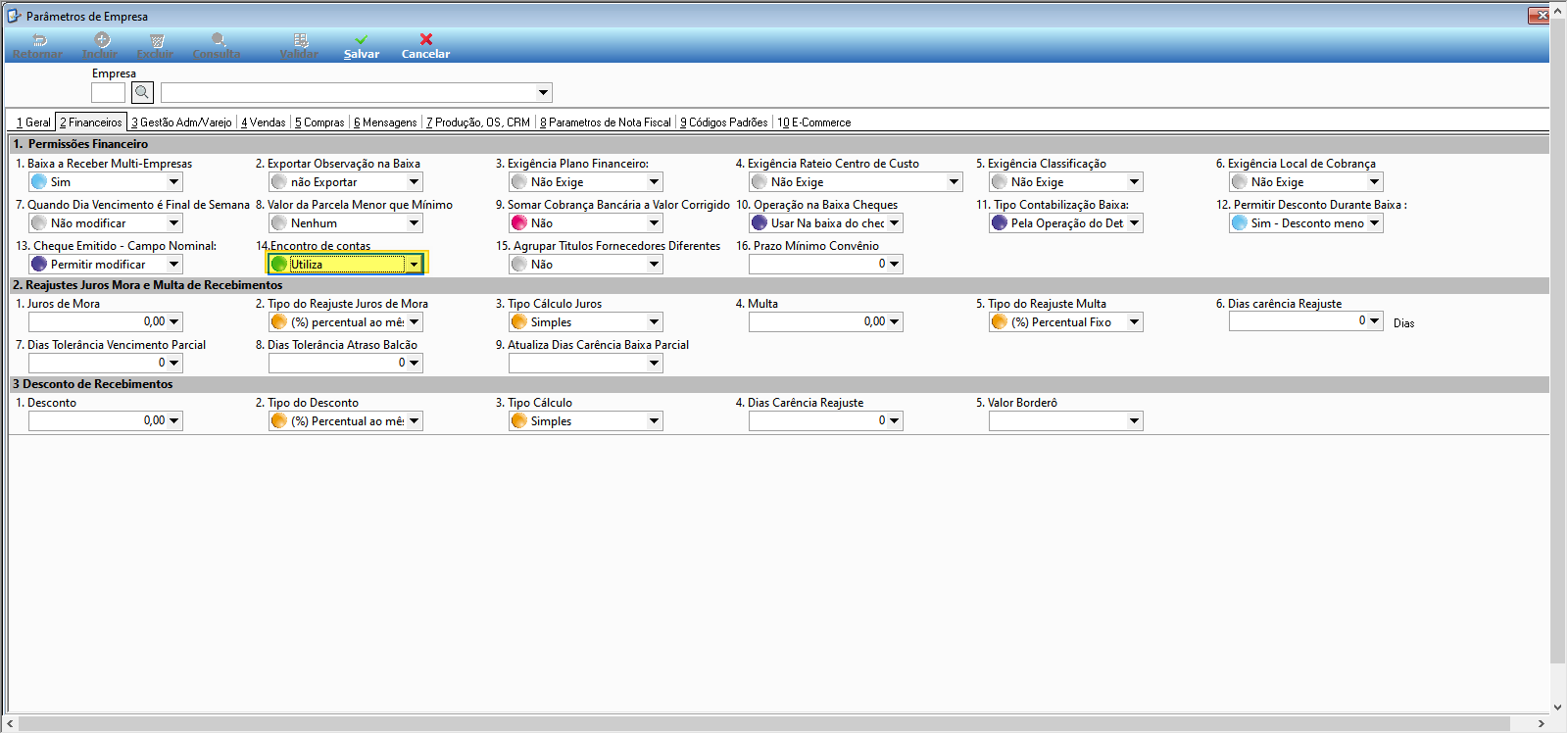
Task: Expand Exportar Observação na Baixa dropdown
Action: coord(415,182)
